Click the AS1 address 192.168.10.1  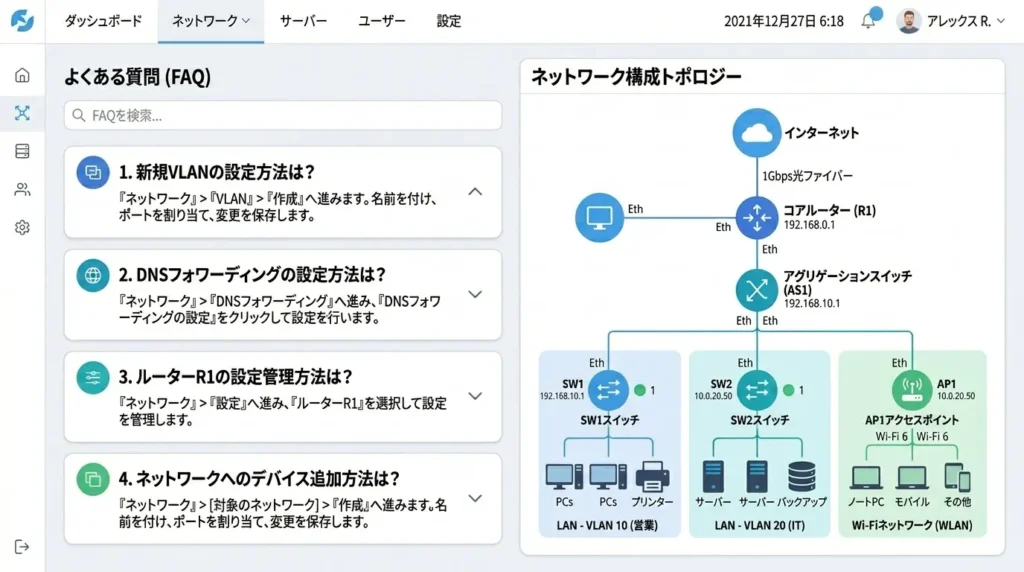tap(812, 304)
